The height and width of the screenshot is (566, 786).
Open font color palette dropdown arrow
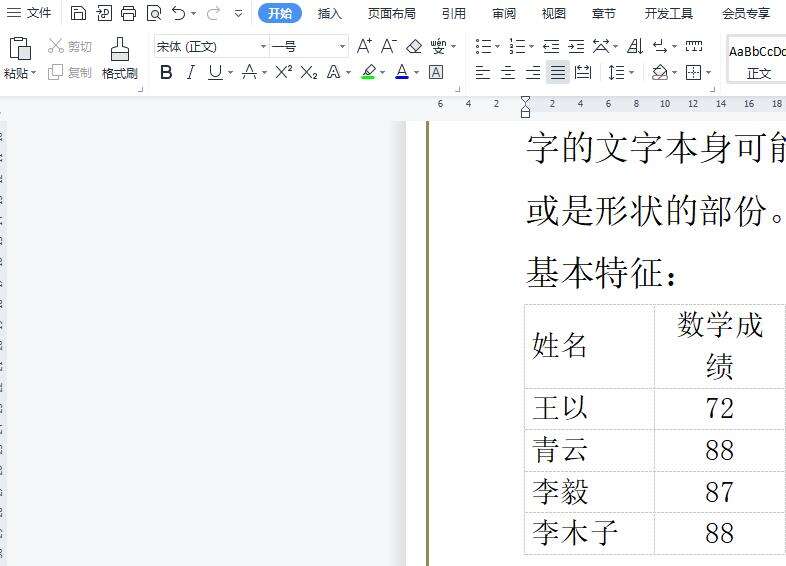(417, 73)
